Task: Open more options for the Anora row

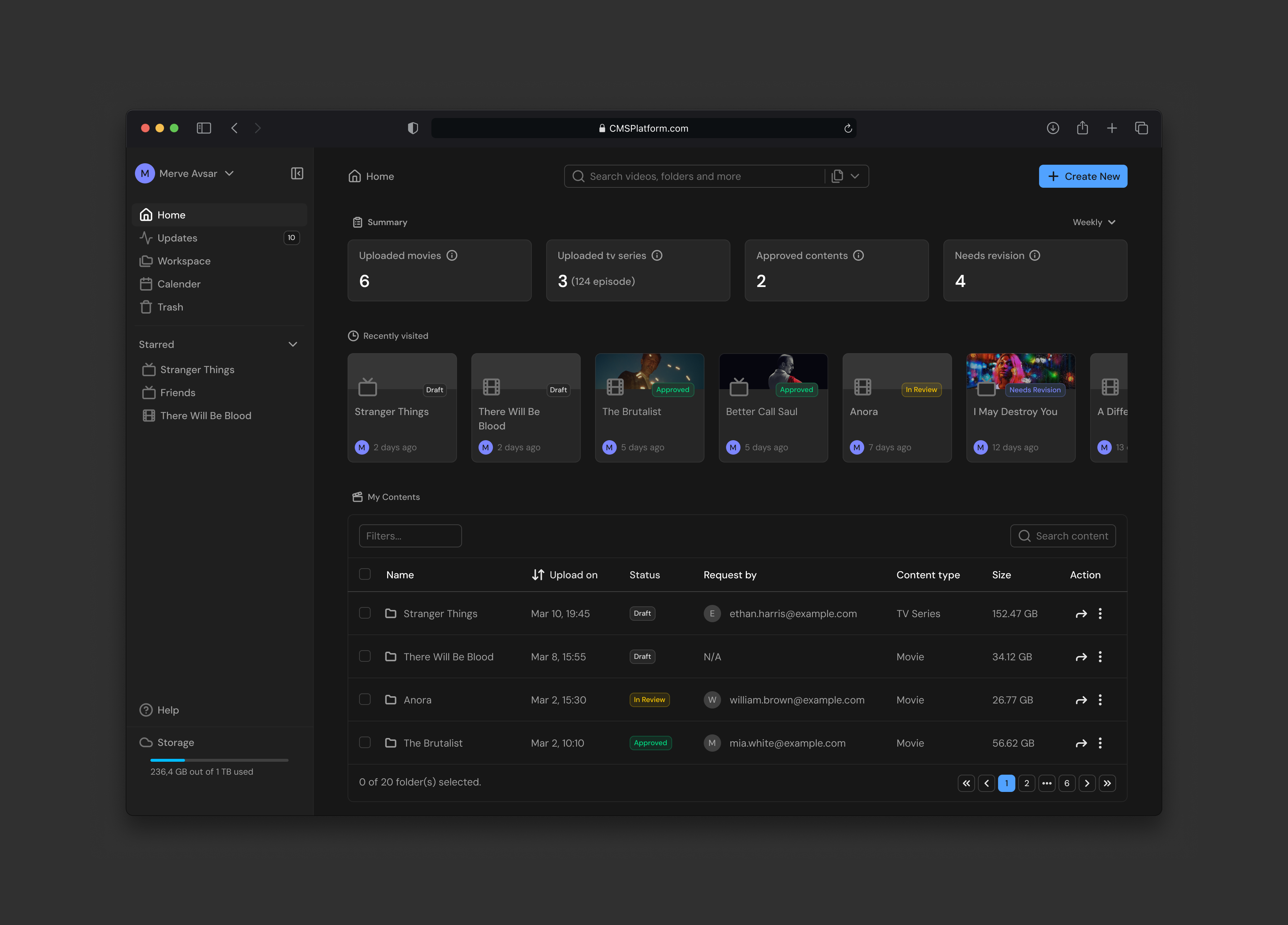Action: pyautogui.click(x=1100, y=700)
